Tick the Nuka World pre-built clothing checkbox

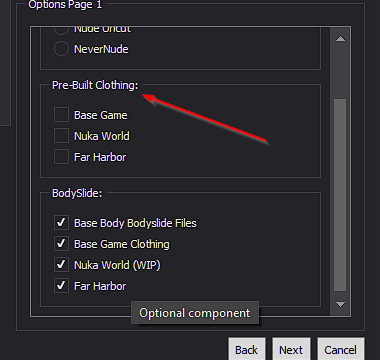(x=61, y=136)
